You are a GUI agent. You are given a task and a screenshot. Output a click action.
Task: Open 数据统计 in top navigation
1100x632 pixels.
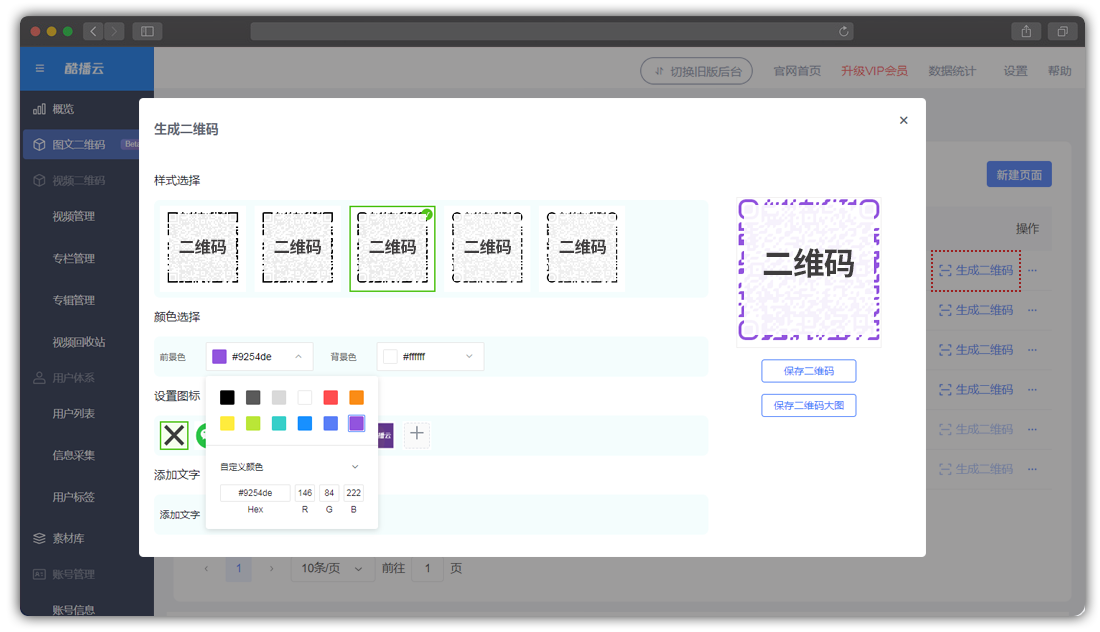[952, 71]
